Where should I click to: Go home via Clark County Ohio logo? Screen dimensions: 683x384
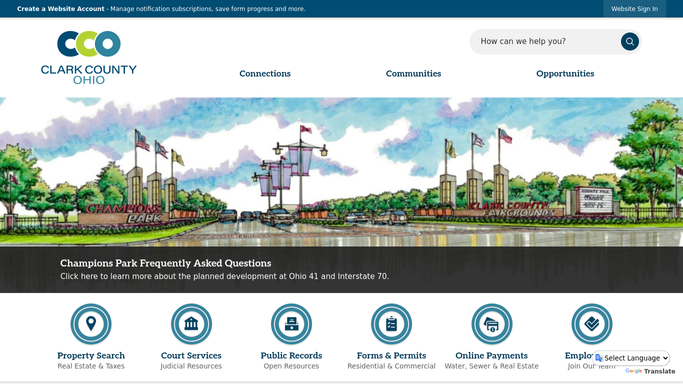[x=89, y=57]
